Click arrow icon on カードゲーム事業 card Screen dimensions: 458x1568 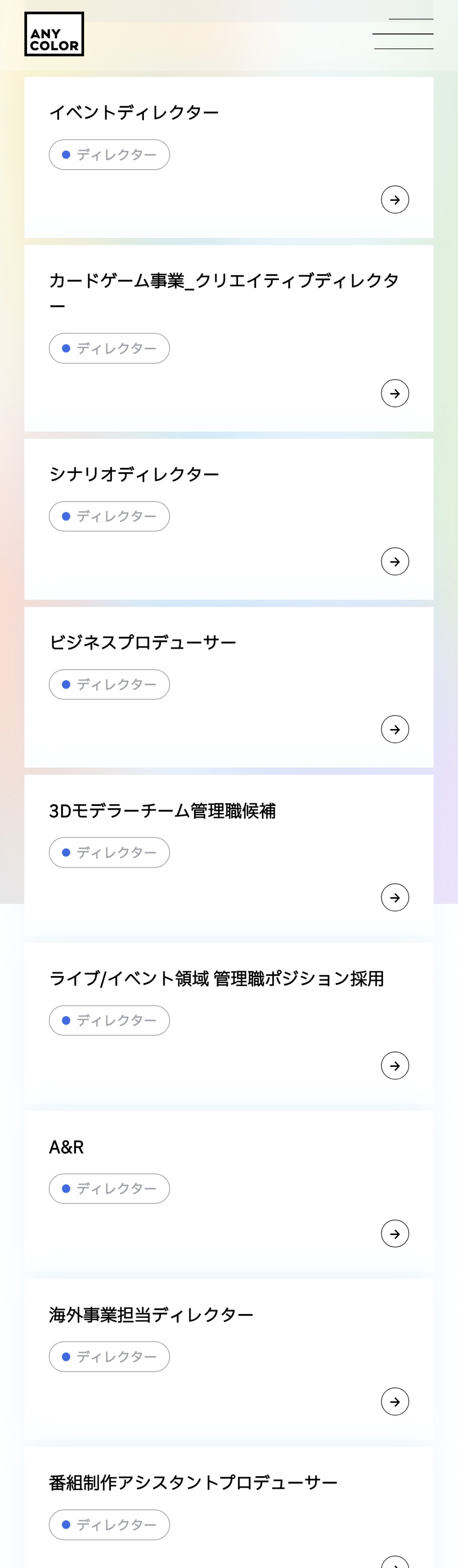click(x=395, y=393)
